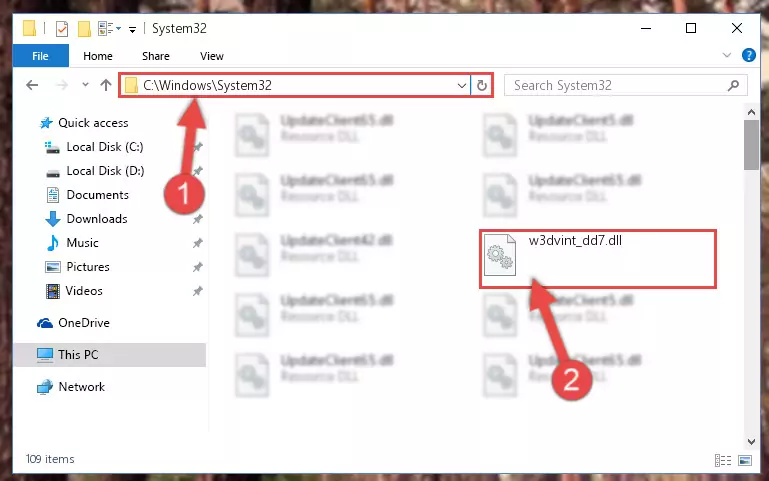Navigate up one folder level arrow

pos(106,85)
